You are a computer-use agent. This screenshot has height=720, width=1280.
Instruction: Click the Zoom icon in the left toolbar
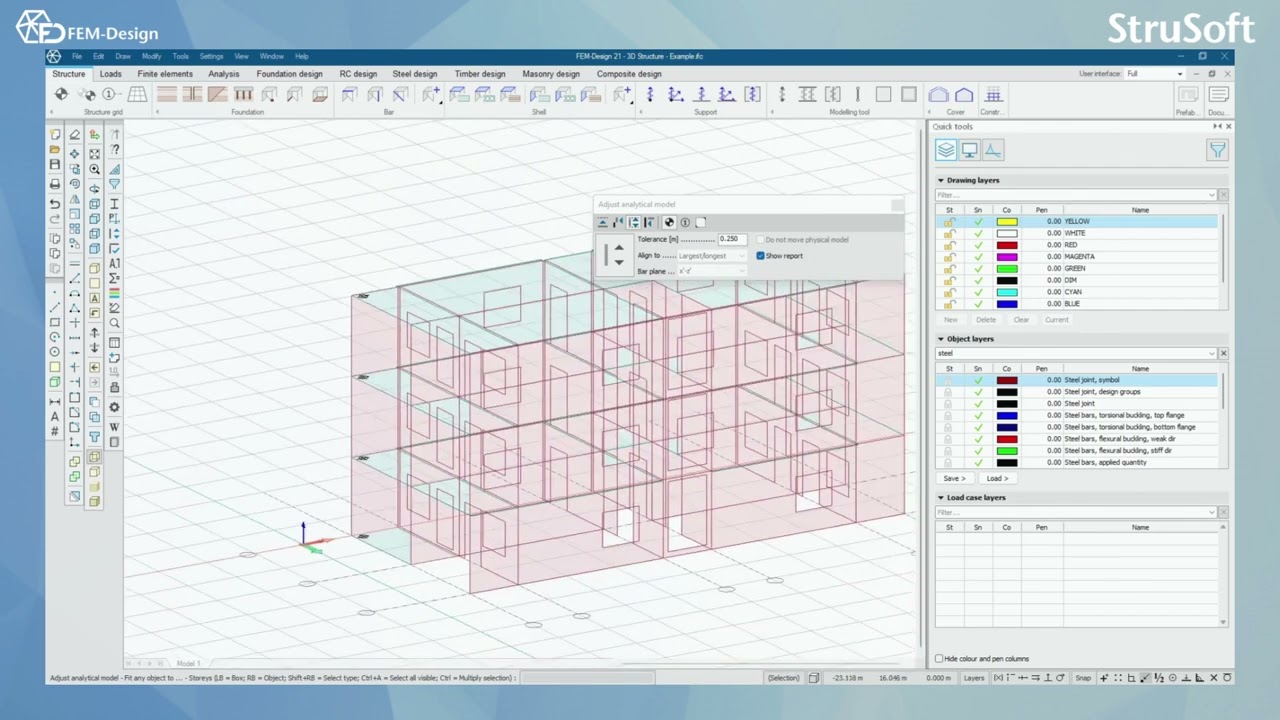click(95, 169)
